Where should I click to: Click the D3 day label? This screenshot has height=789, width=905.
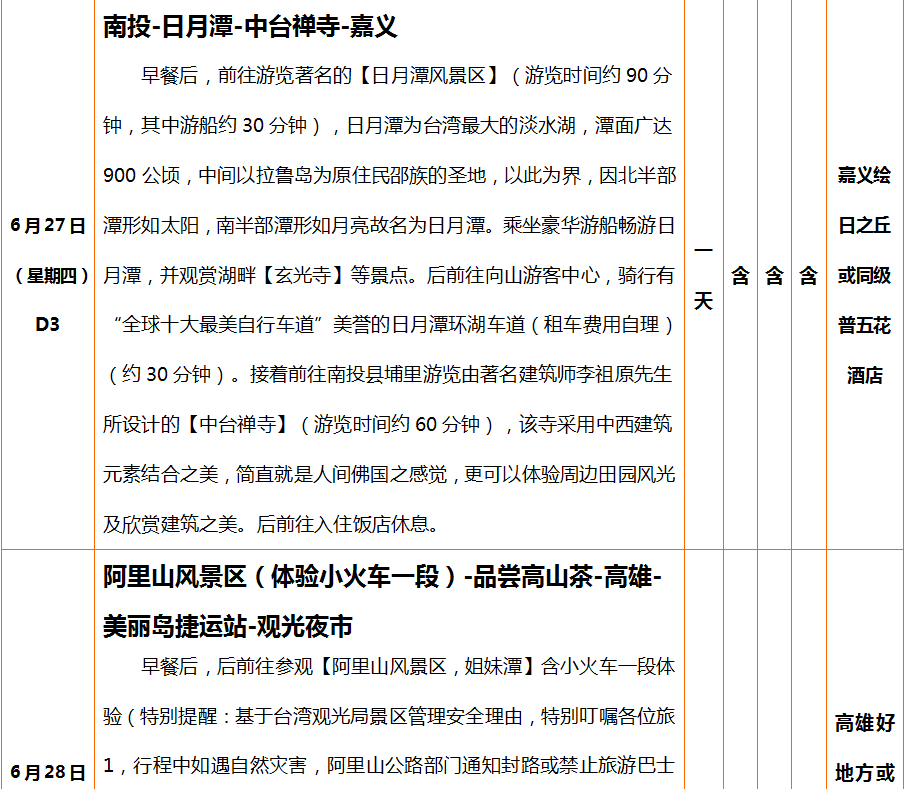point(48,325)
